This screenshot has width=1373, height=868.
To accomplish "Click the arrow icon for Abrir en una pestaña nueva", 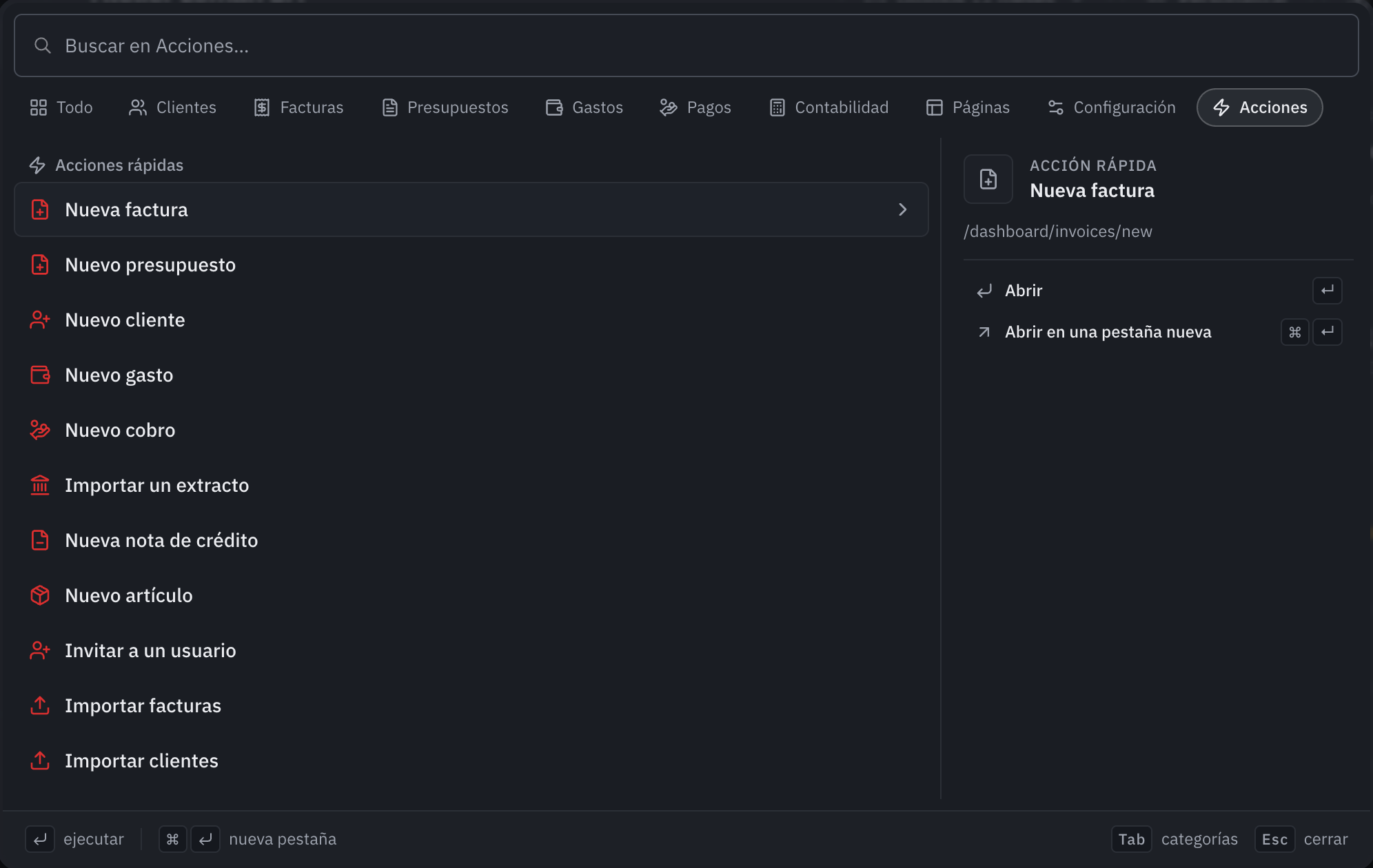I will pyautogui.click(x=984, y=332).
